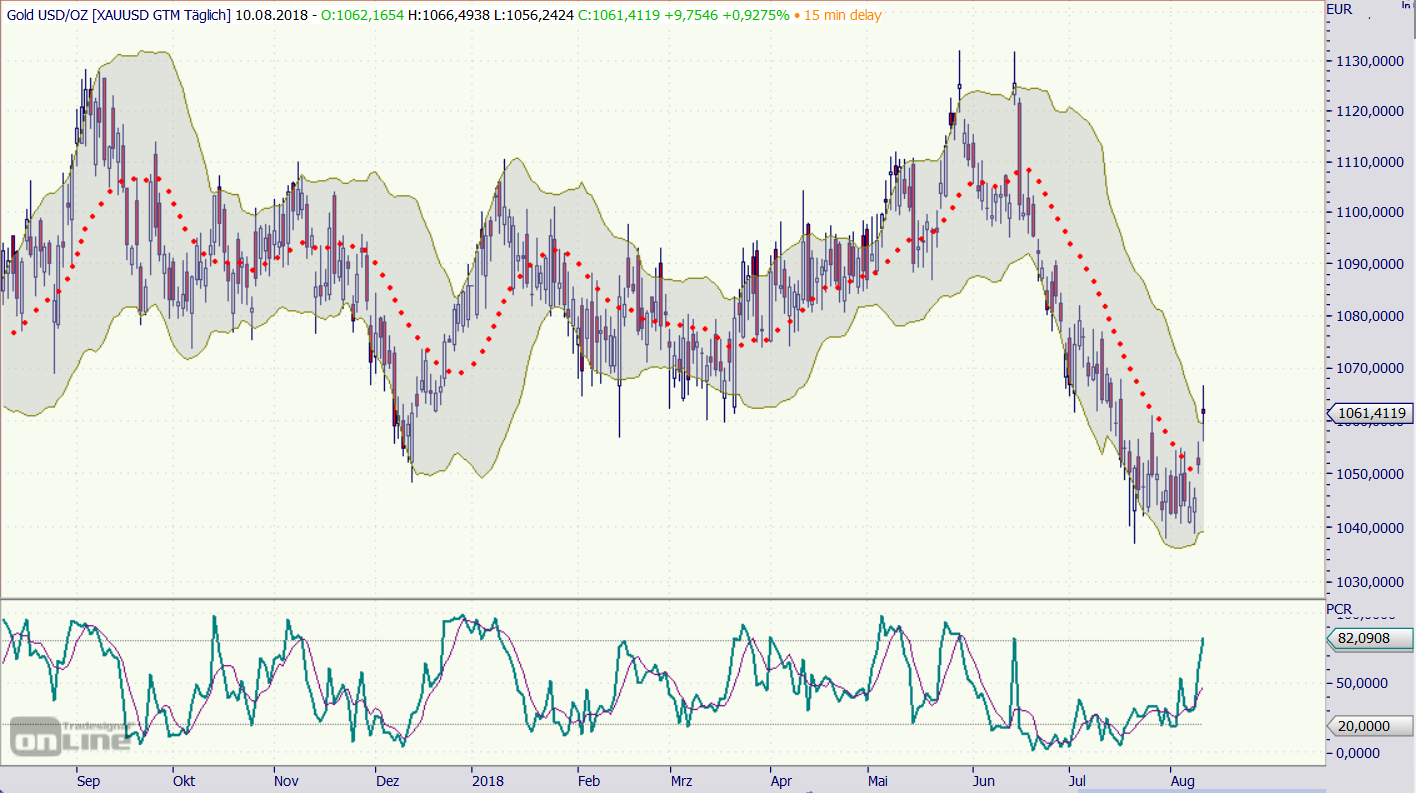Viewport: 1416px width, 793px height.
Task: Click the EUR currency label above price axis
Action: [1339, 9]
